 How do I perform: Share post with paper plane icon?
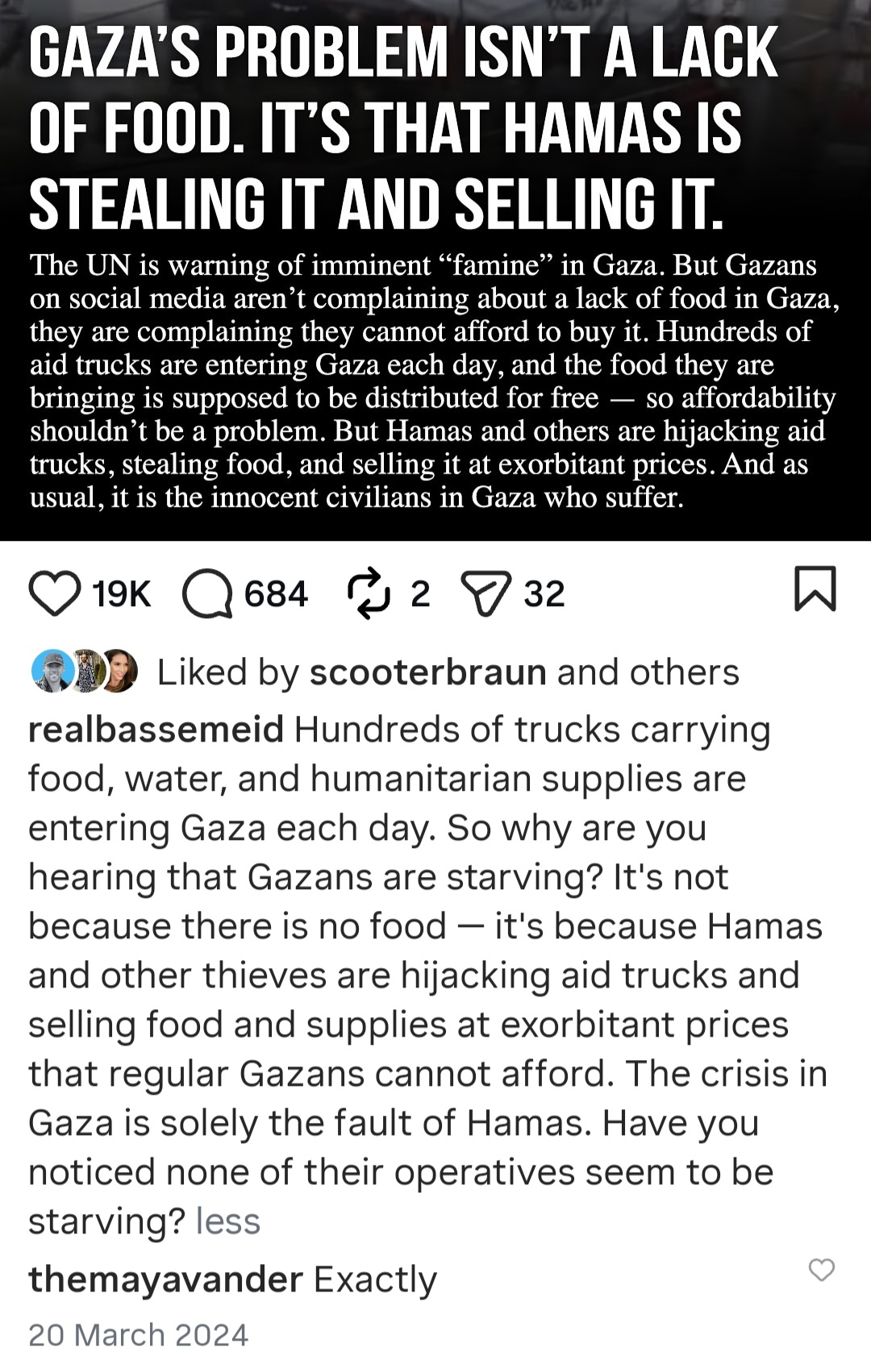486,593
